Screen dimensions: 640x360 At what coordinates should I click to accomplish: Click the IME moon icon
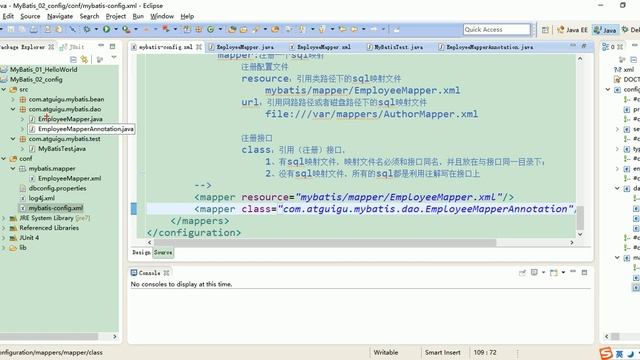631,354
